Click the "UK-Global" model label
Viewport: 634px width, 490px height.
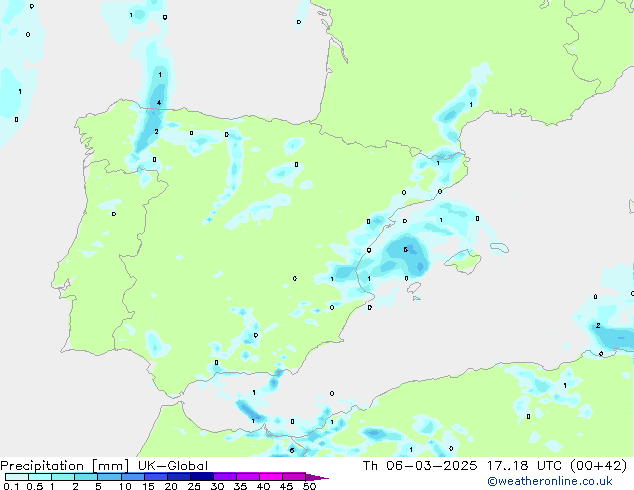pyautogui.click(x=173, y=466)
